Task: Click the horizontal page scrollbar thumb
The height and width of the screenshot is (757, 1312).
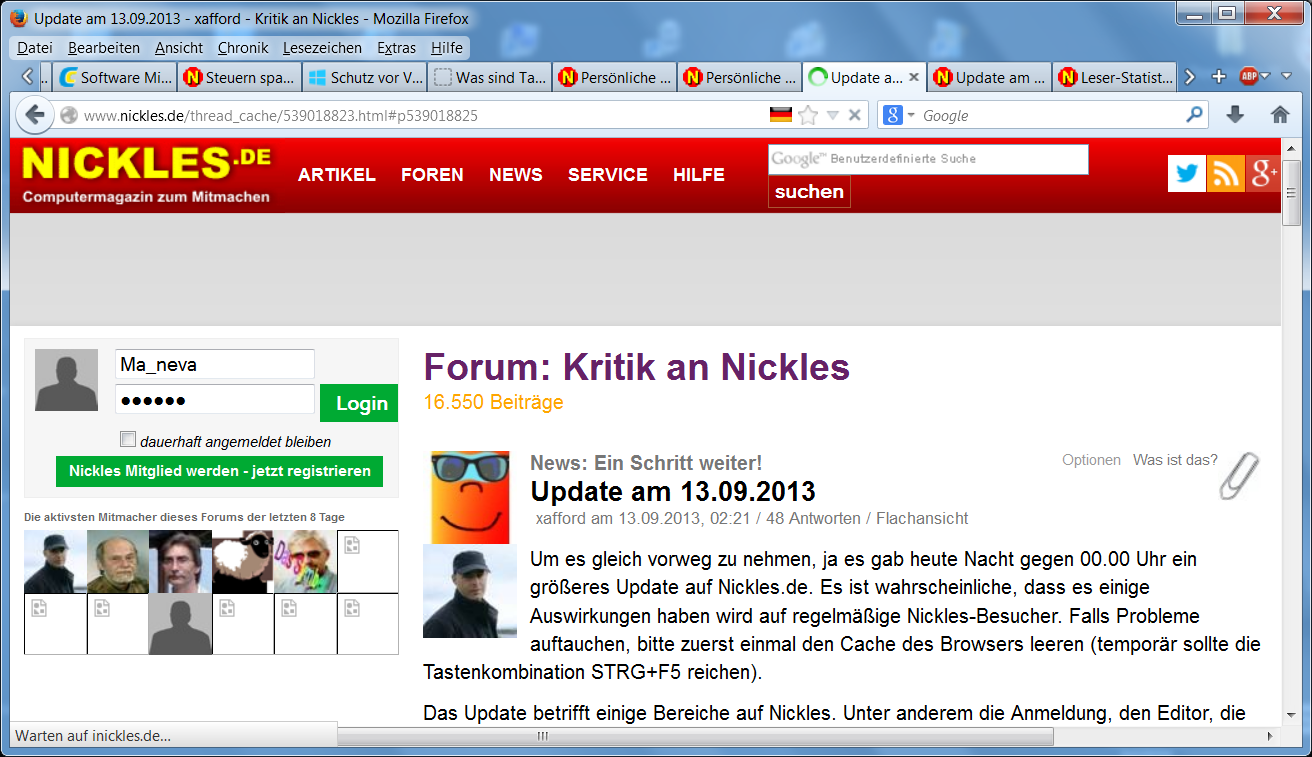Action: coord(695,736)
